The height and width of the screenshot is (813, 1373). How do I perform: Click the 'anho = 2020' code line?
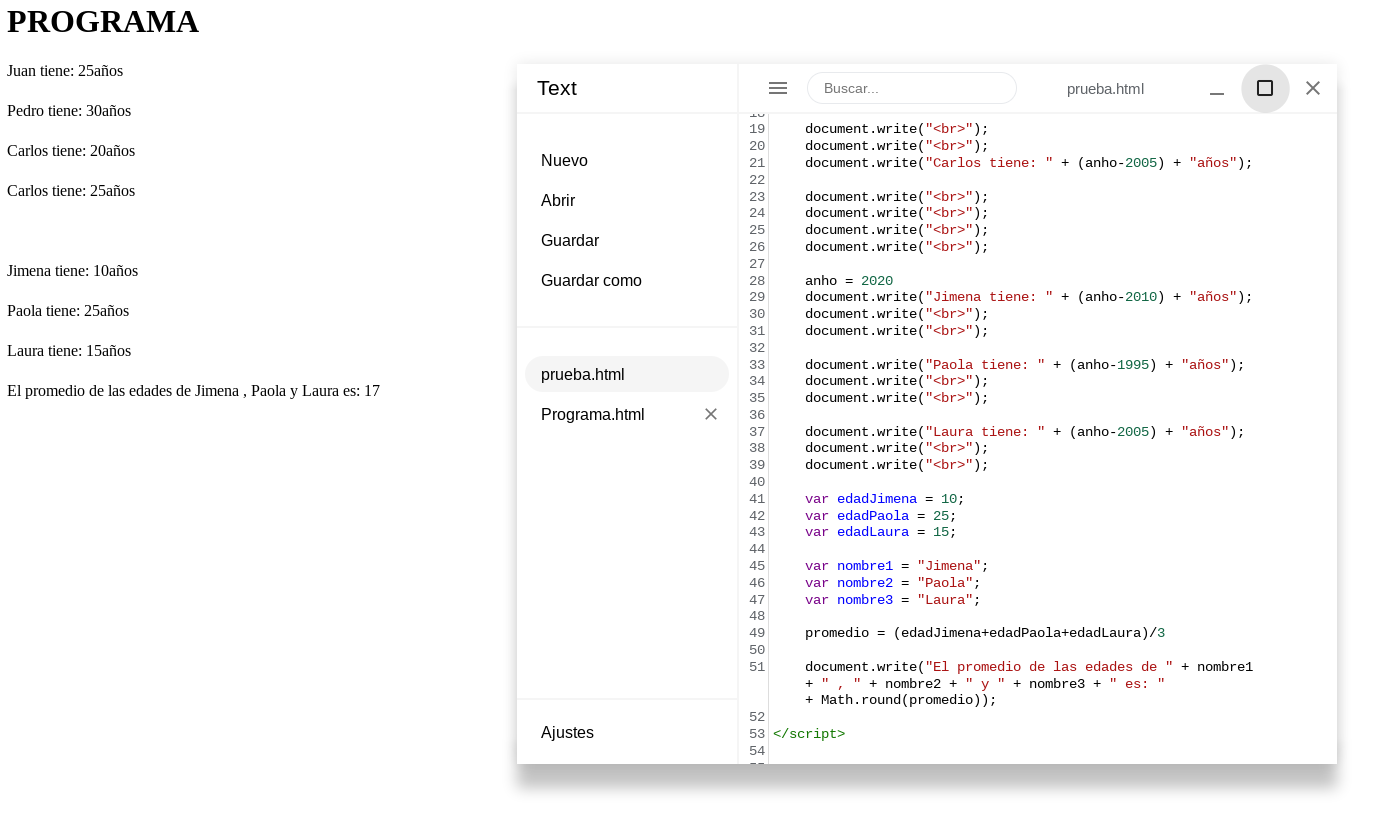point(849,281)
